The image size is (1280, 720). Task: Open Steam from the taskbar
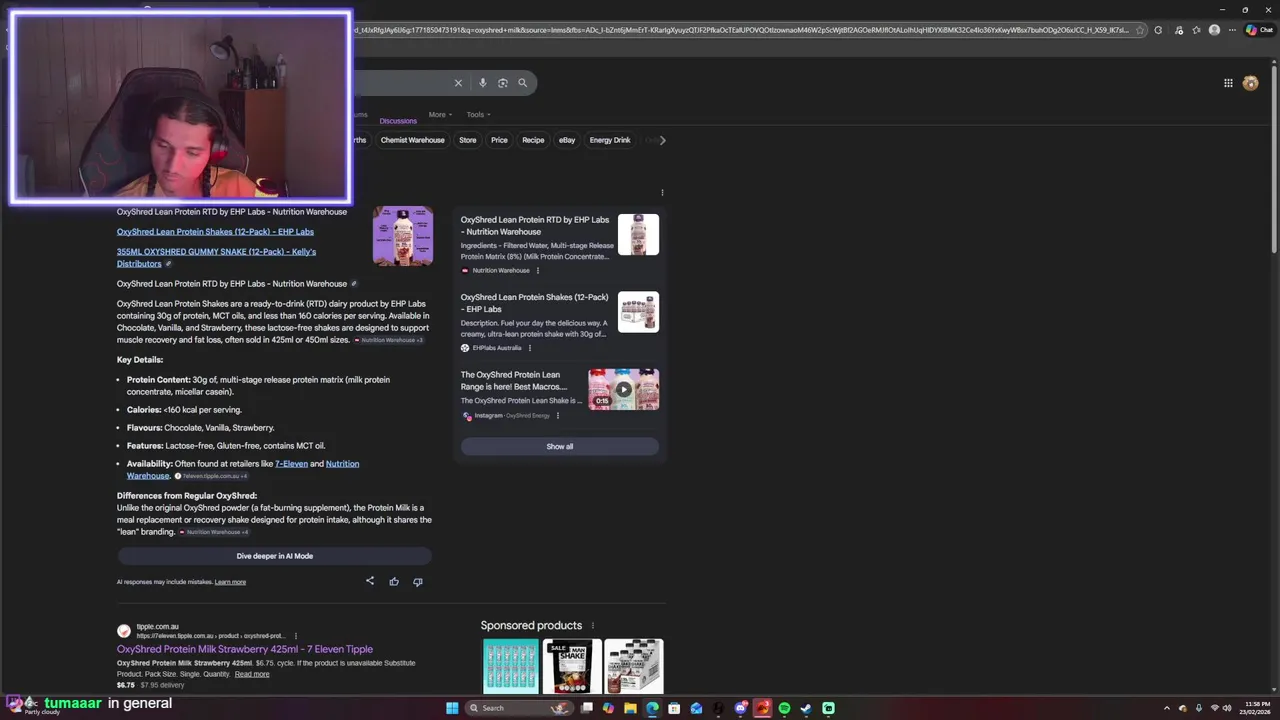[x=806, y=708]
